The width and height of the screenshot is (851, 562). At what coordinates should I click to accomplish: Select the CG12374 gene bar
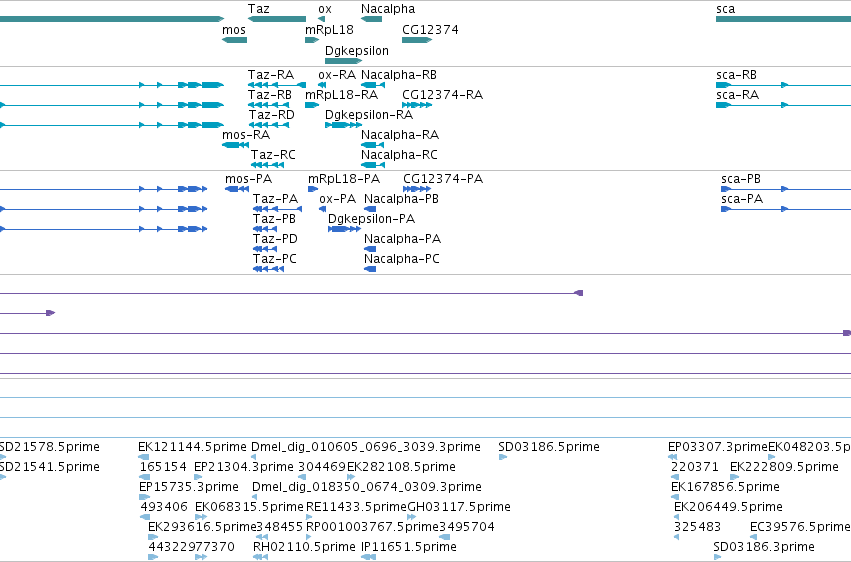pos(417,40)
